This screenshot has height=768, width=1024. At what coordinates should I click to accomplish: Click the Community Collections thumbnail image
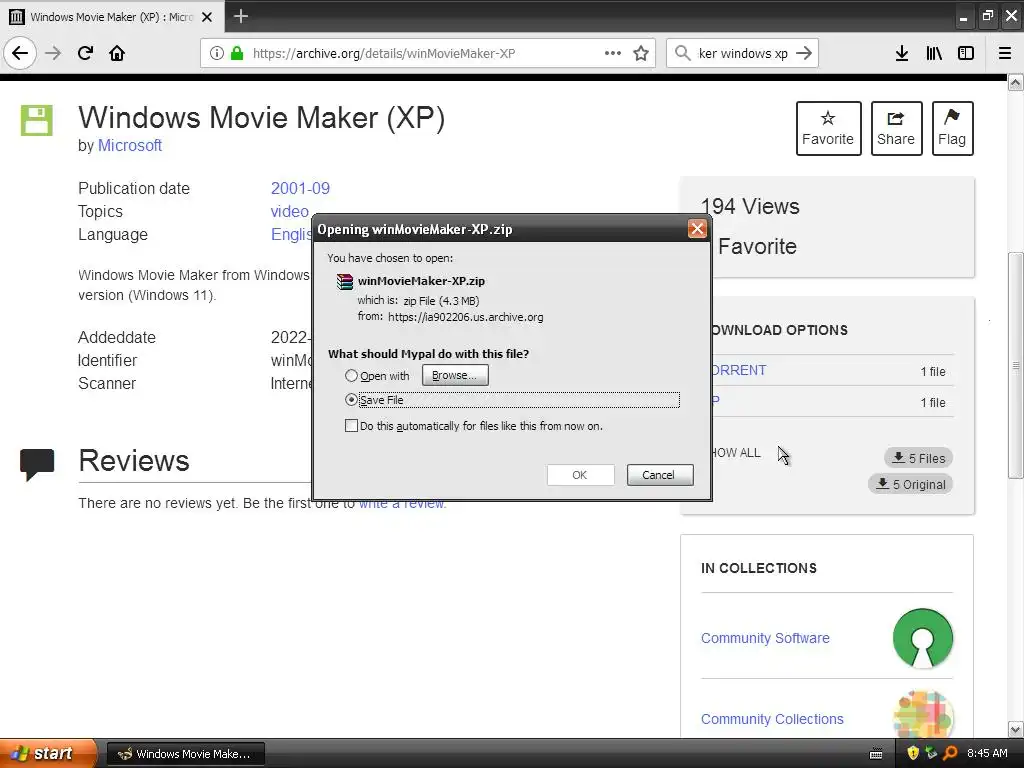pos(923,714)
